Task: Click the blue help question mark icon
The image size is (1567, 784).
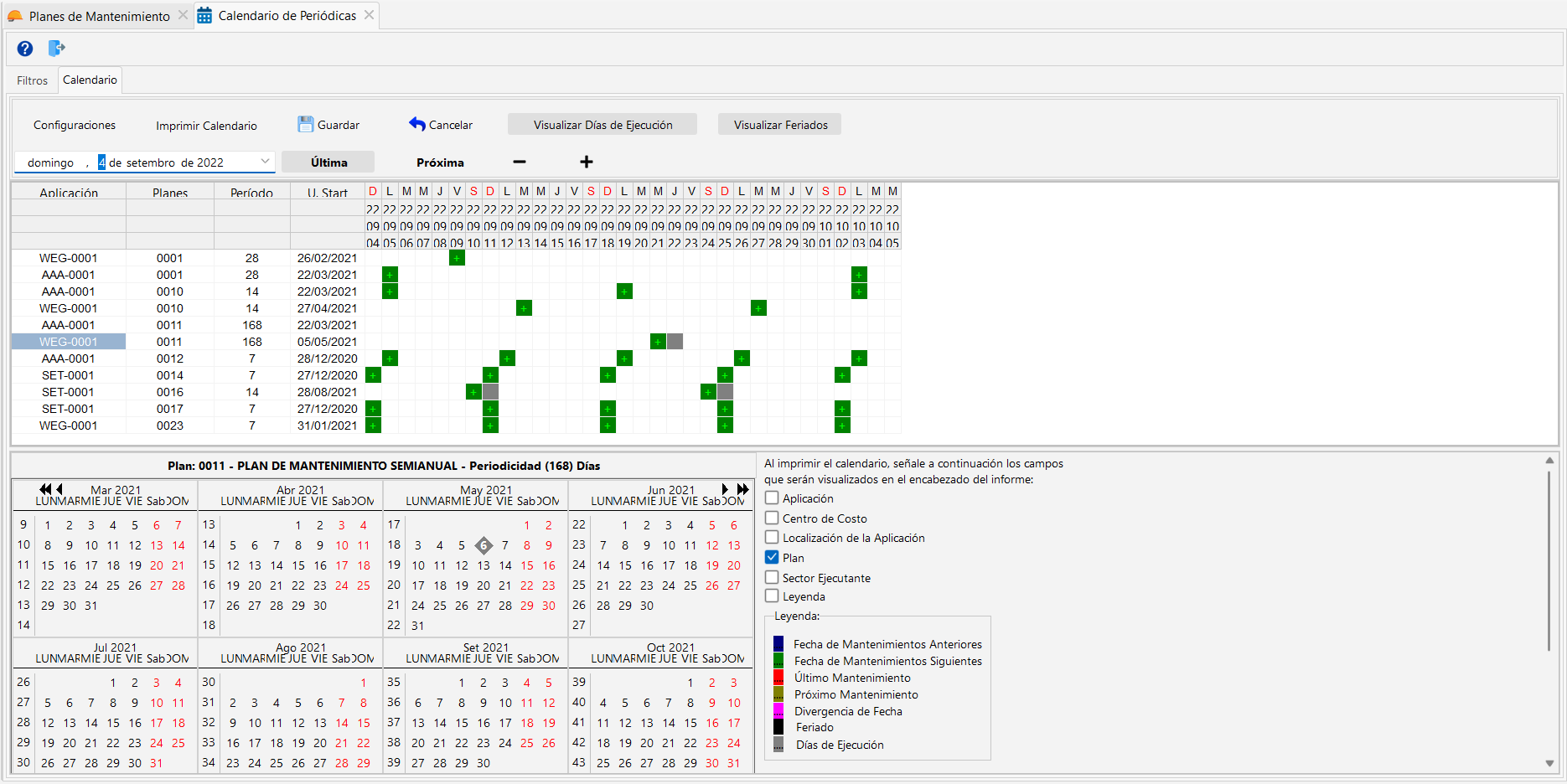Action: 25,49
